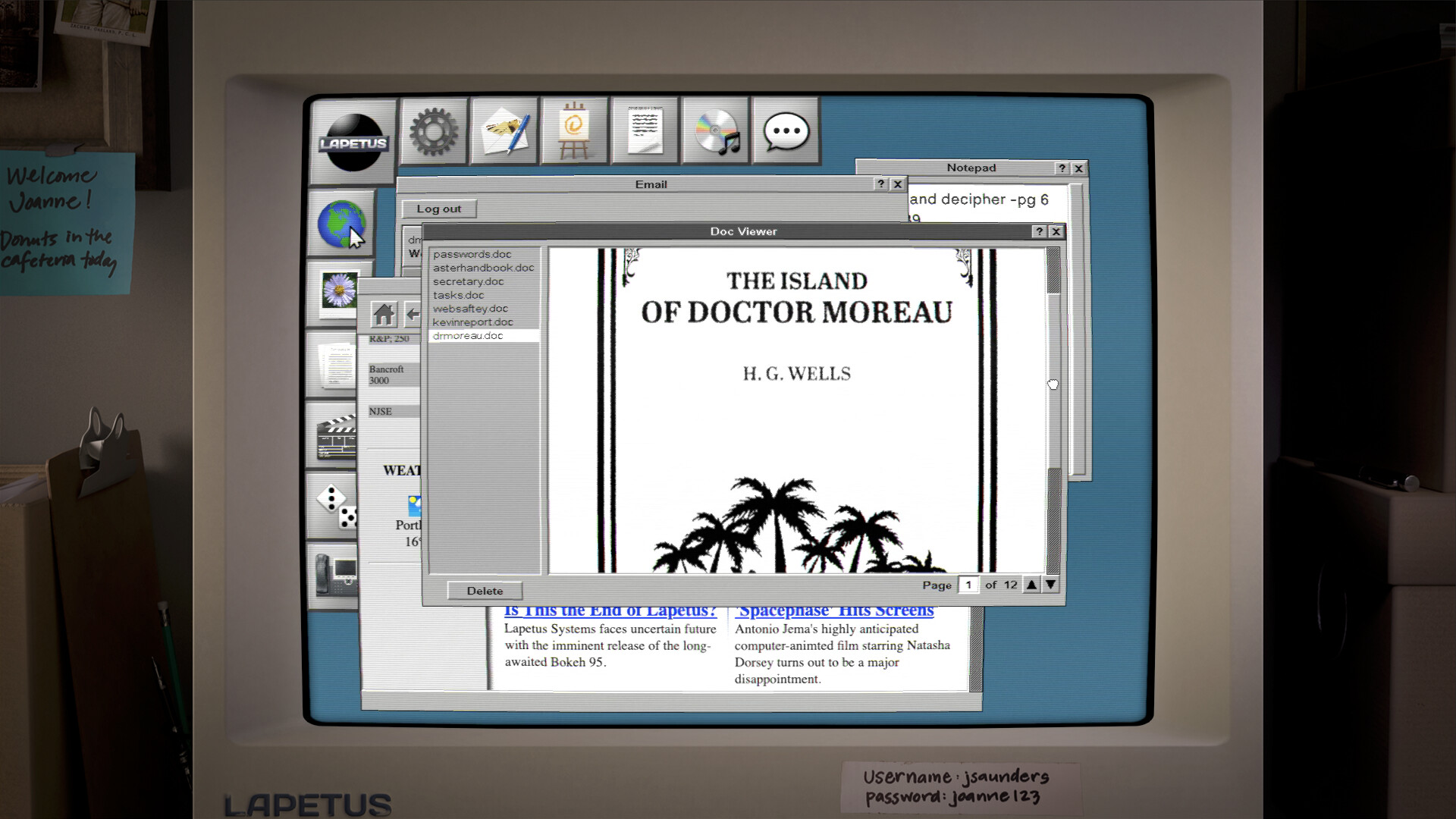This screenshot has width=1456, height=819.
Task: Open the chat bubble messenger
Action: [x=785, y=130]
